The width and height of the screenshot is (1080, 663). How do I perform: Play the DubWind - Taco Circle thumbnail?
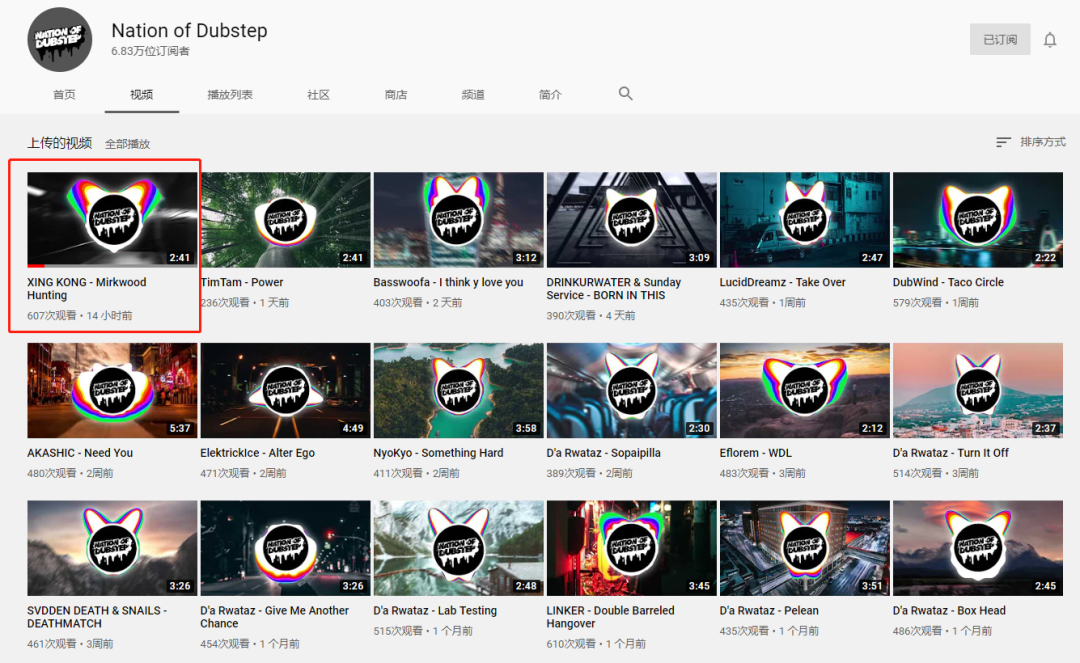tap(977, 220)
